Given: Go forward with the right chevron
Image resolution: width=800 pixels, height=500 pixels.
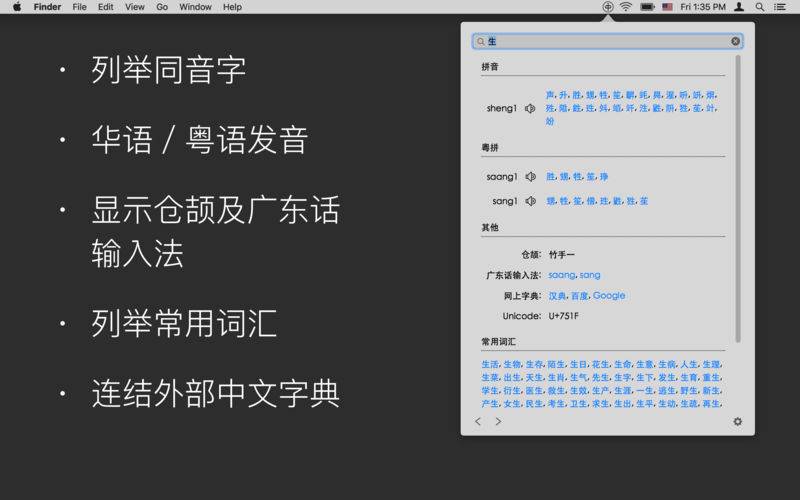Looking at the screenshot, I should [498, 421].
